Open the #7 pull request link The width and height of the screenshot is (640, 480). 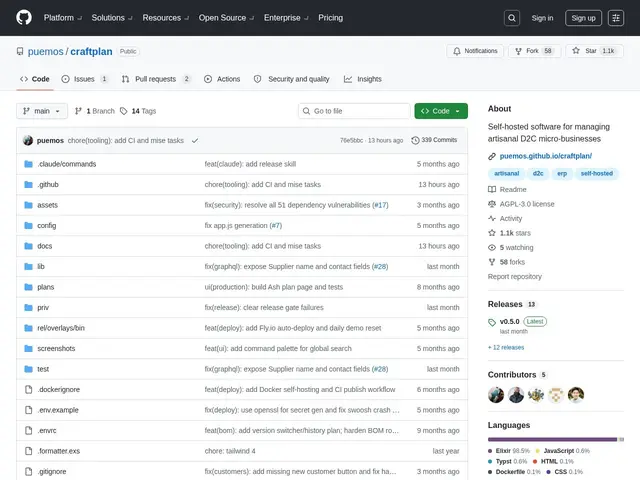276,225
